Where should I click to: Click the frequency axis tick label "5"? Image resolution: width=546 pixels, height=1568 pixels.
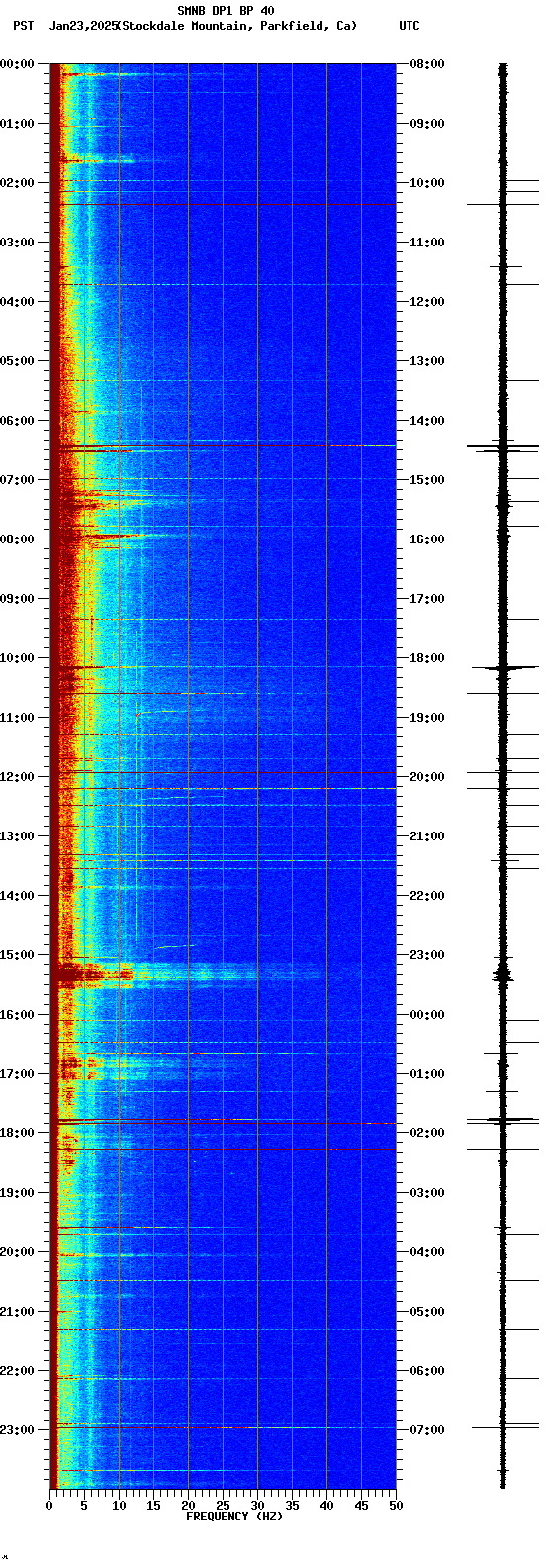point(84,1505)
